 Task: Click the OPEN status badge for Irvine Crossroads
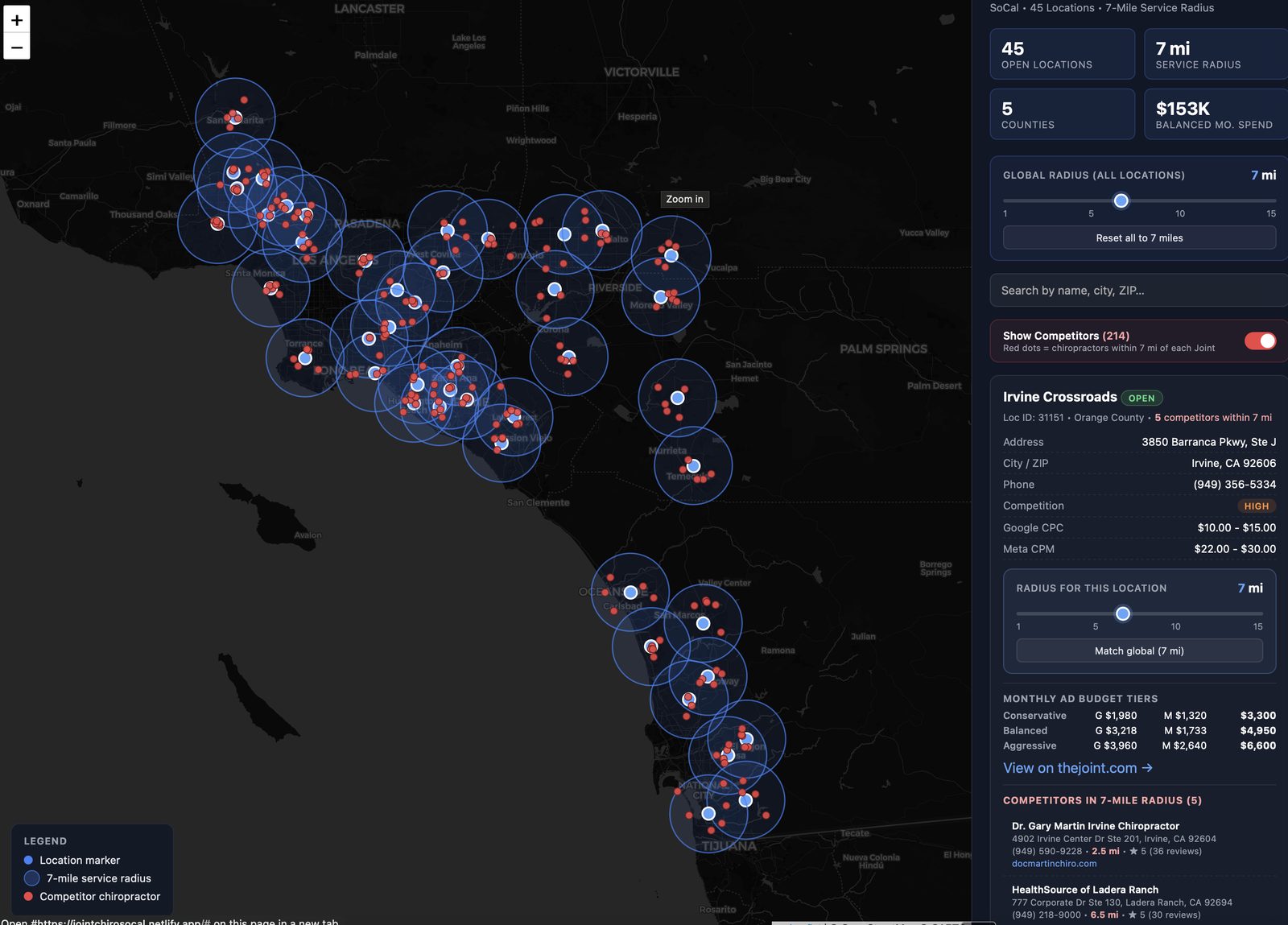[x=1141, y=398]
